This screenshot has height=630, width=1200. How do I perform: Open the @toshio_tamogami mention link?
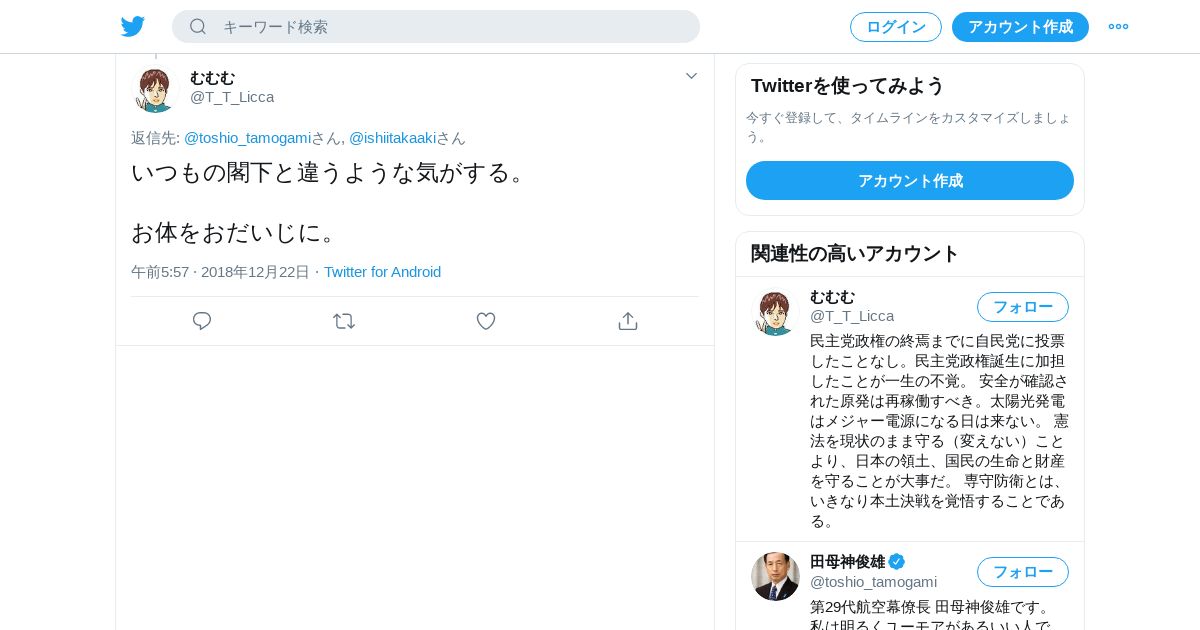coord(248,138)
